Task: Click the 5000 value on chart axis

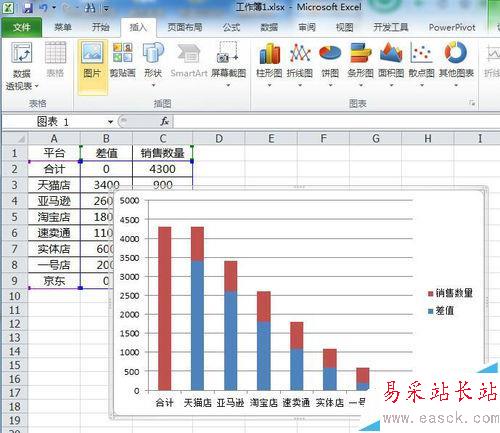Action: [129, 201]
